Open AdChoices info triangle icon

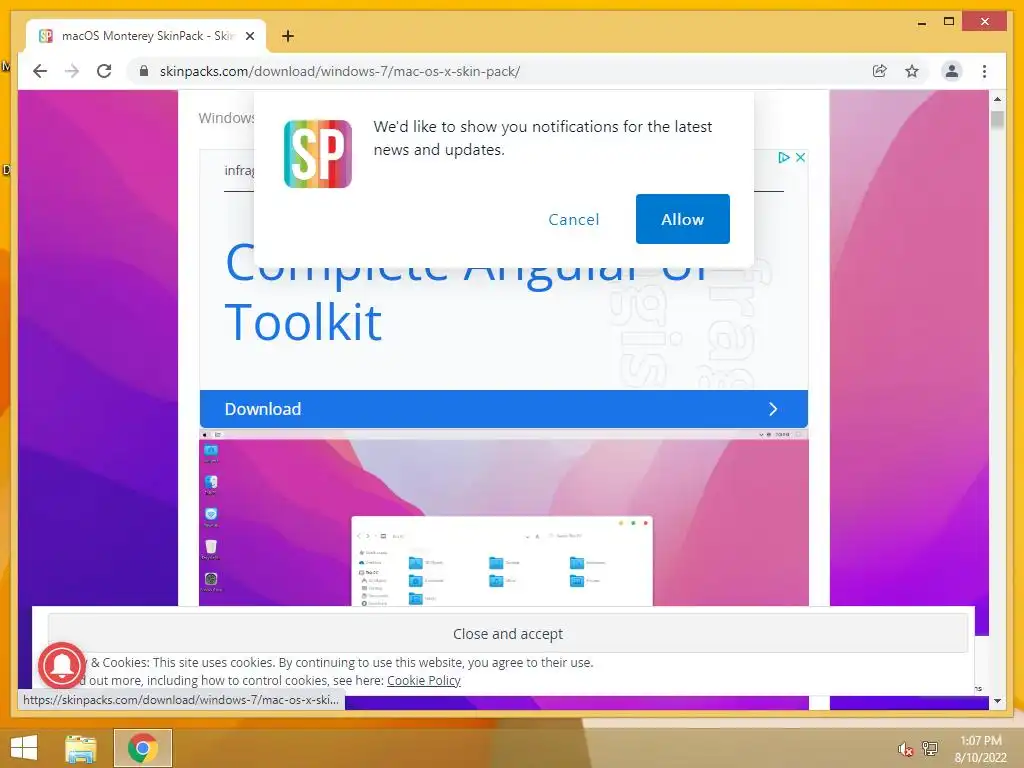784,157
